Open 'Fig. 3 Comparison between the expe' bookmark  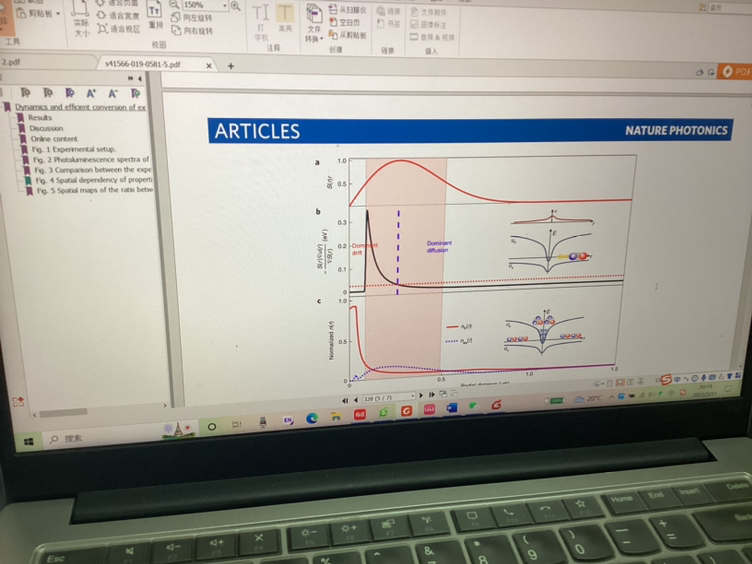tap(93, 170)
